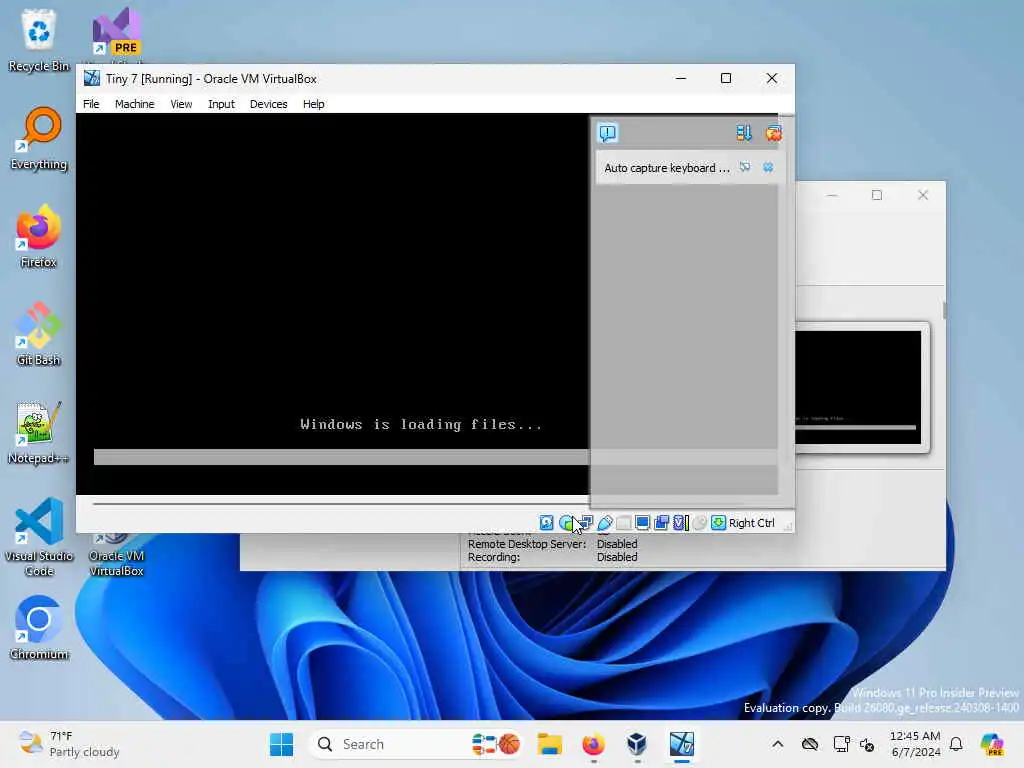Screen dimensions: 1024x768
Task: Minimize the Tiny 7 VirtualBox window
Action: click(680, 78)
